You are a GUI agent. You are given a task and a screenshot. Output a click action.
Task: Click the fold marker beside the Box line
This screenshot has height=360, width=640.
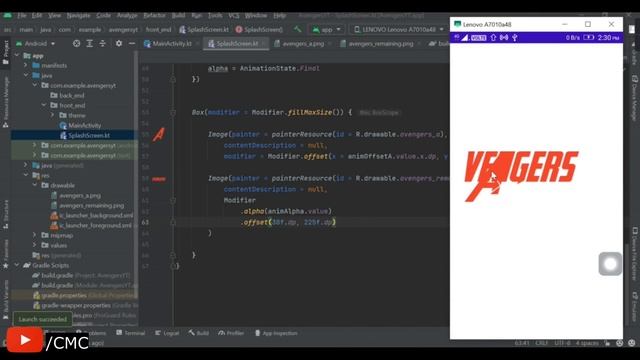(x=173, y=112)
